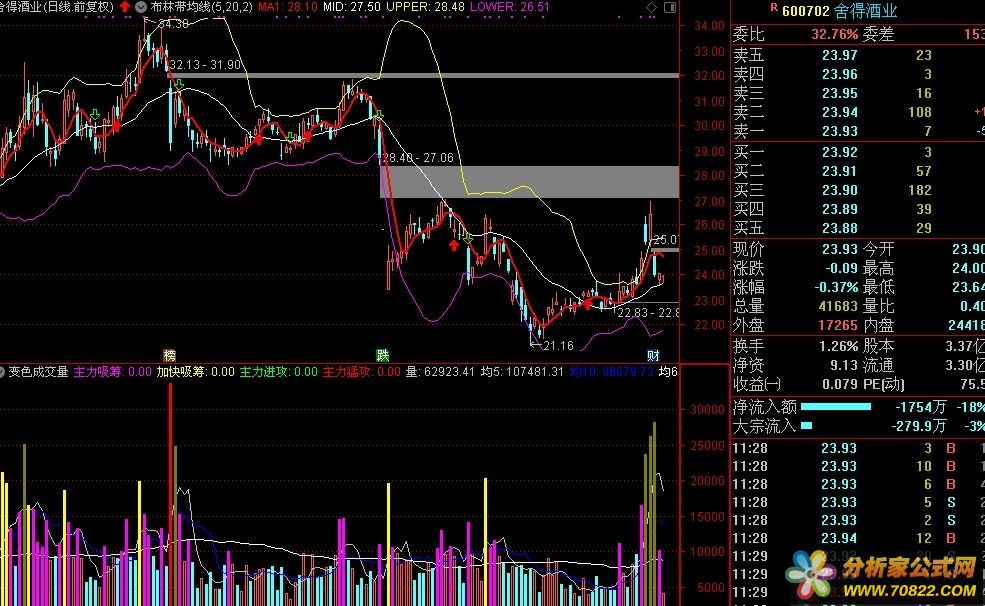Viewport: 985px width, 606px height.
Task: Click the tallest red volume bar
Action: tap(170, 494)
